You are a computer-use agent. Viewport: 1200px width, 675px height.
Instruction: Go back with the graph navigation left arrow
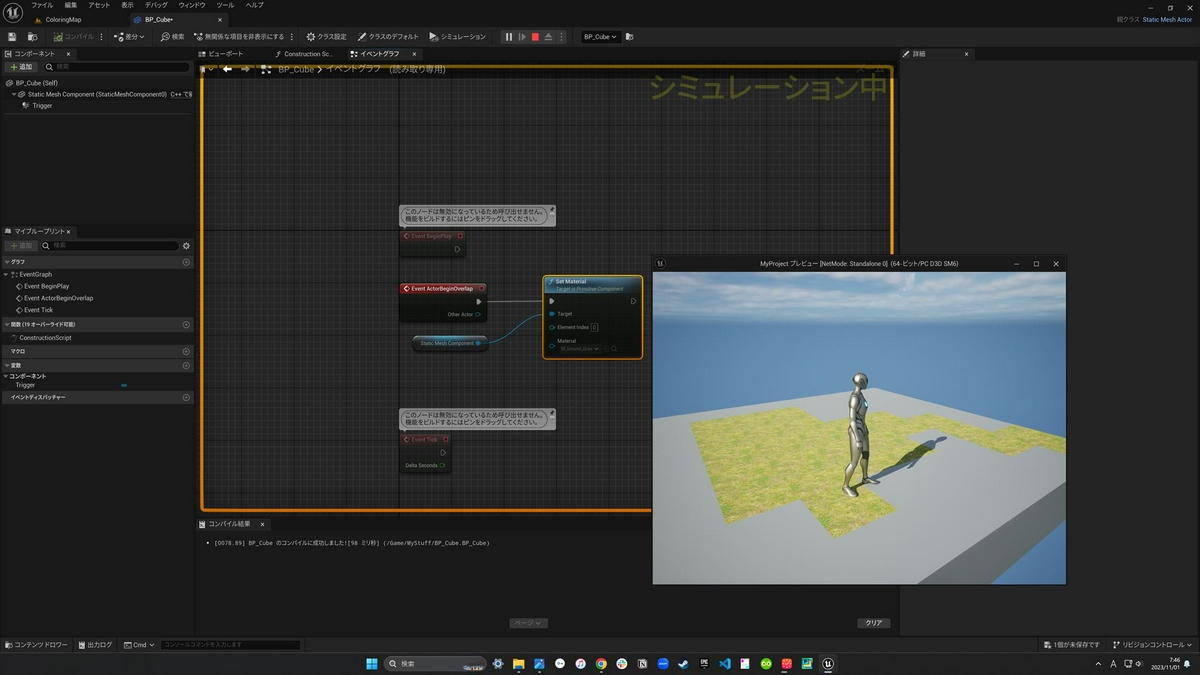(228, 69)
